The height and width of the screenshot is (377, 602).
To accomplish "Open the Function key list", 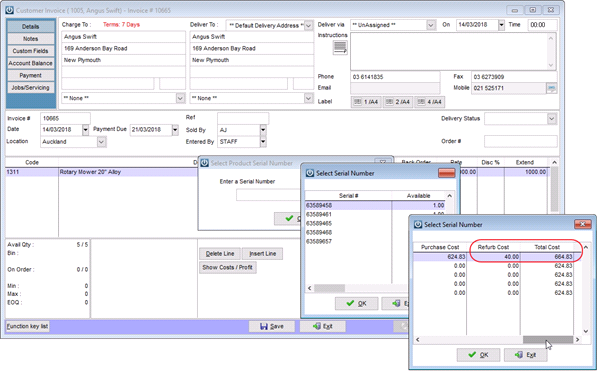I will click(27, 326).
